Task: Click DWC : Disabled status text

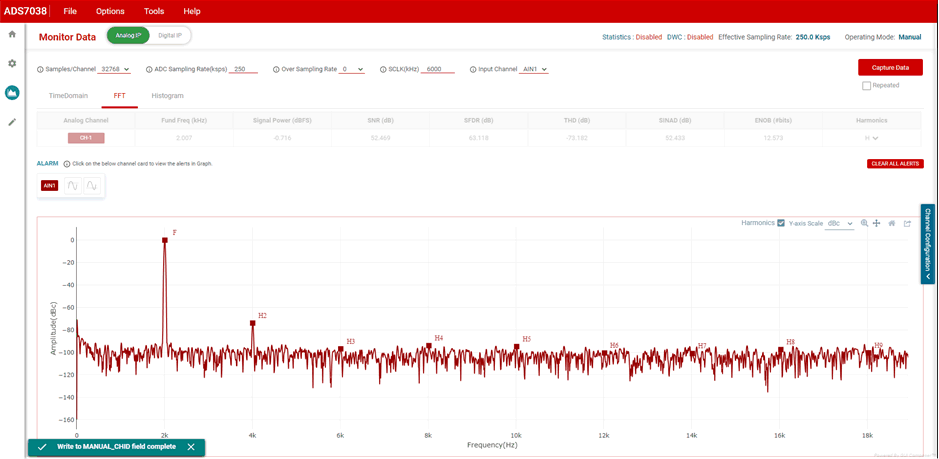Action: [x=690, y=37]
